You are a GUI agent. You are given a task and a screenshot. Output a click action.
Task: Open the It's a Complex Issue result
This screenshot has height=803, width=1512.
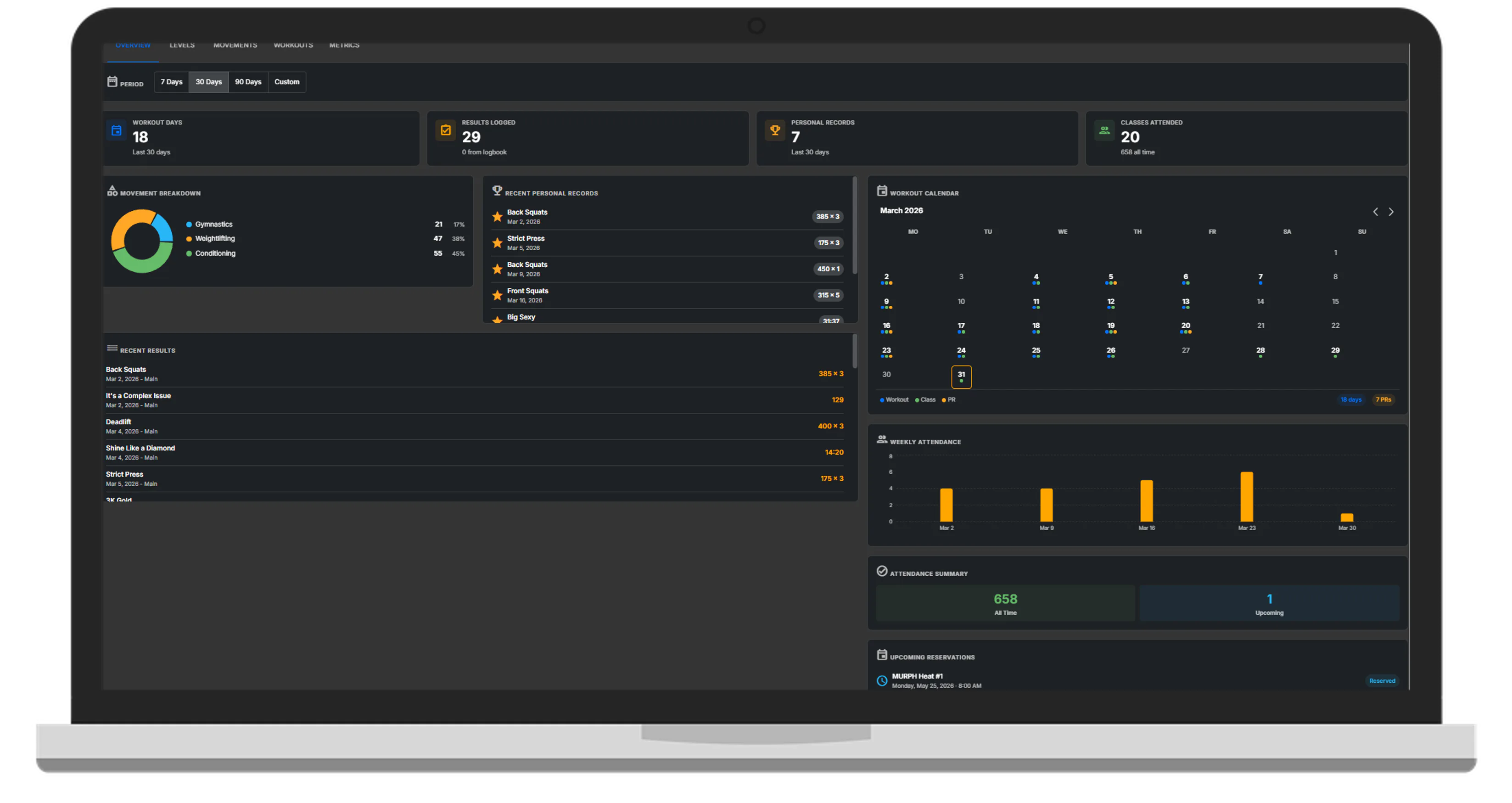pos(474,400)
